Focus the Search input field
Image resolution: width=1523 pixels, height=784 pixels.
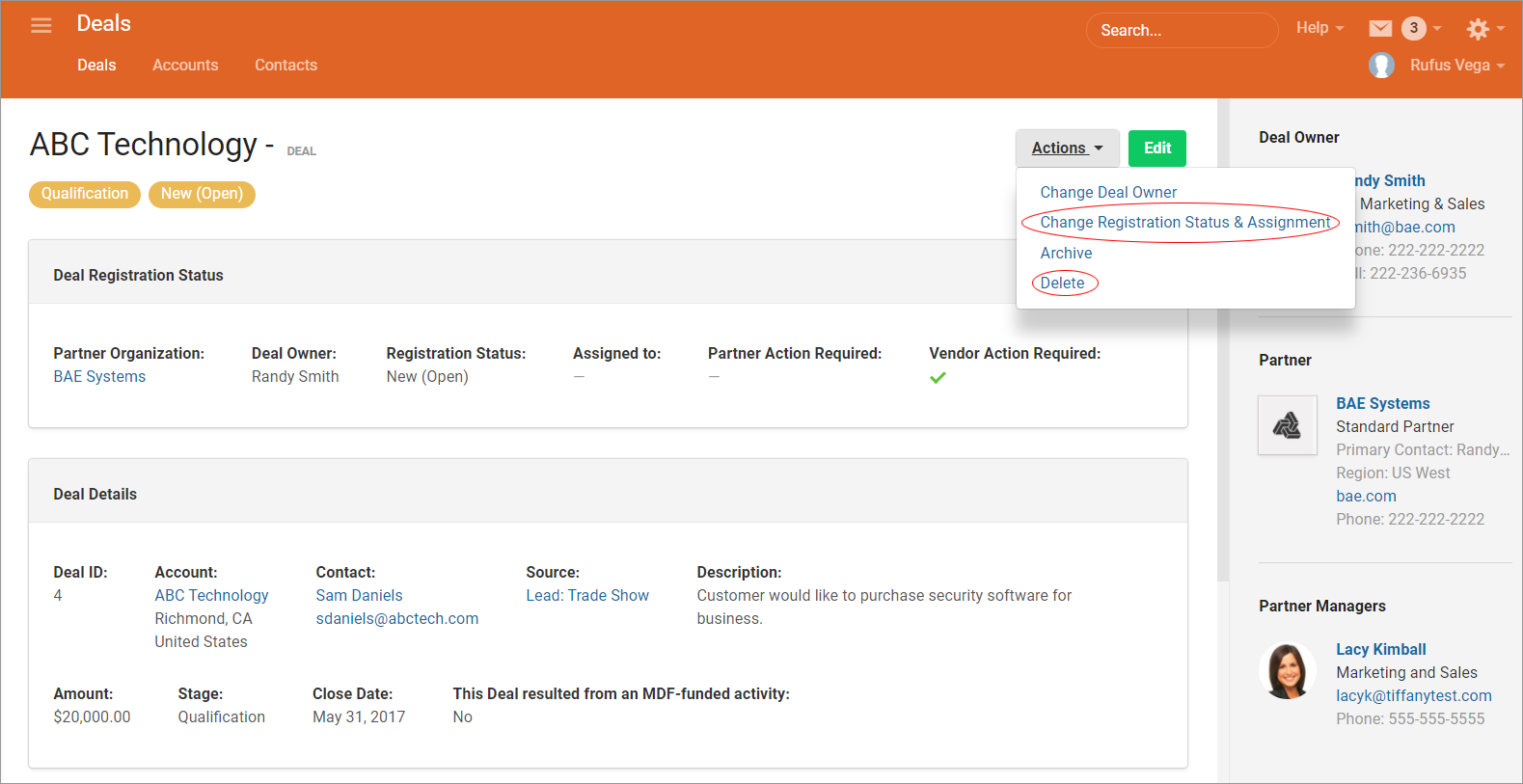click(x=1182, y=30)
